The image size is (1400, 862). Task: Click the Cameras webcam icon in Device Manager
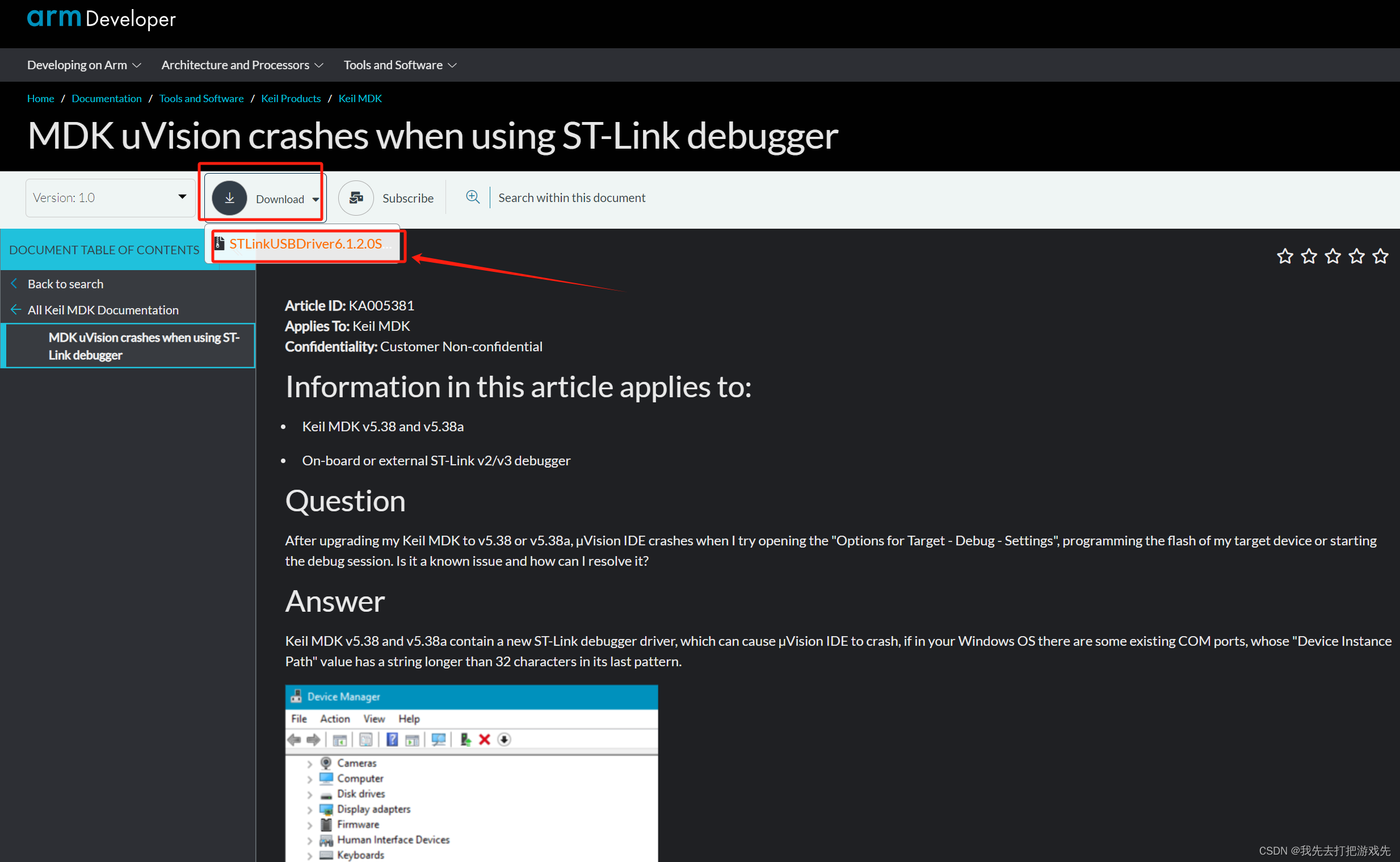pyautogui.click(x=326, y=763)
